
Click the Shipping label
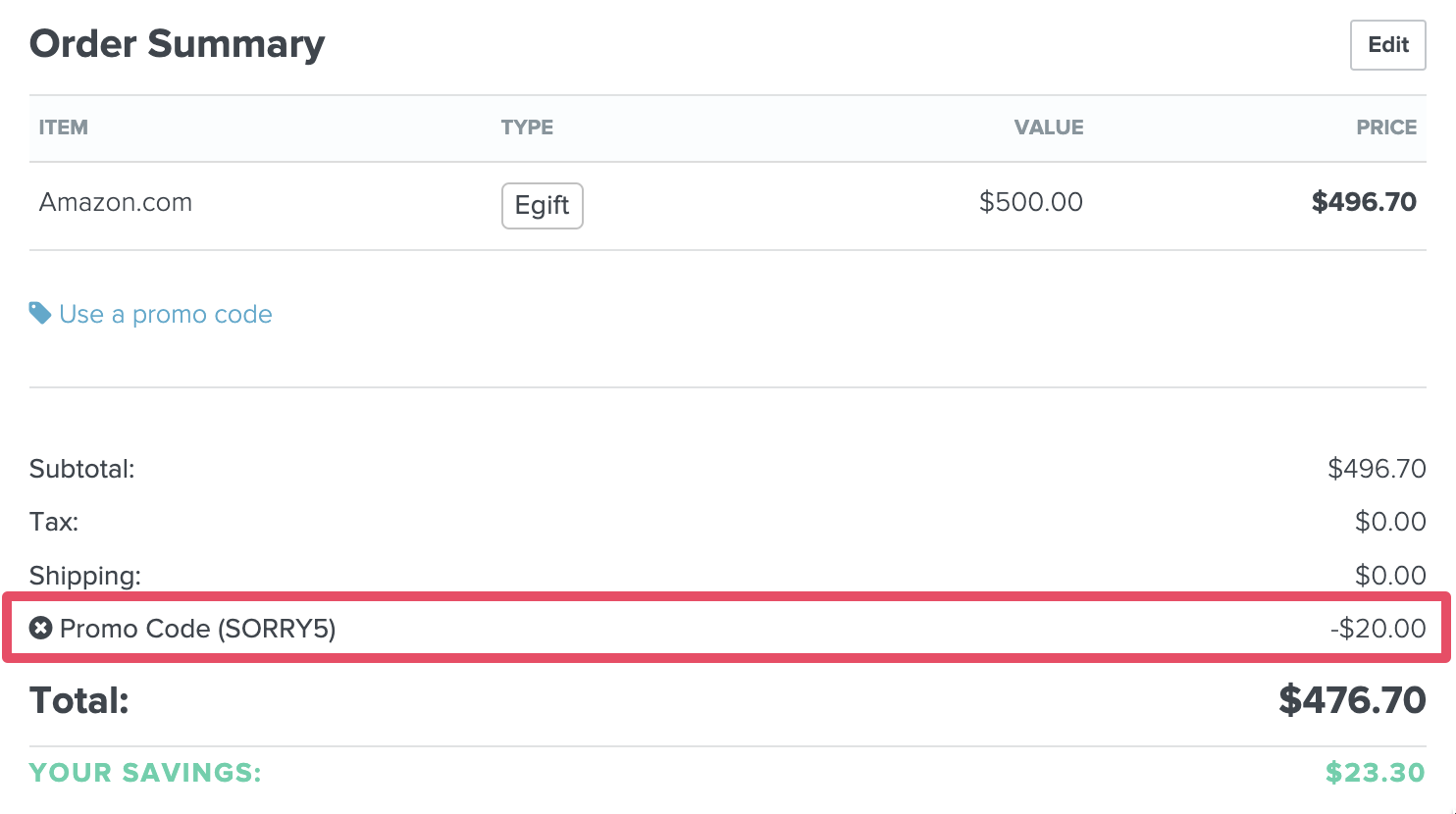pyautogui.click(x=85, y=575)
